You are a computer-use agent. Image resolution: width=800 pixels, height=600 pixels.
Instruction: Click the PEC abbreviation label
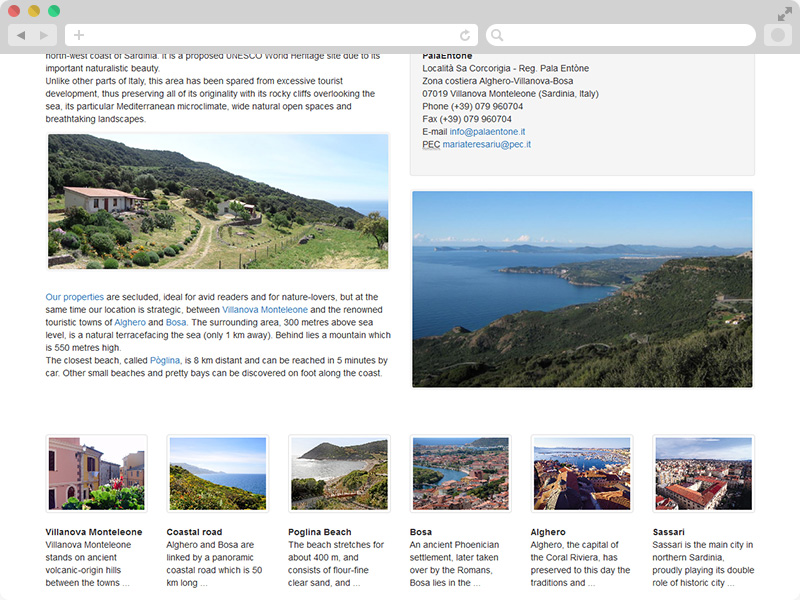[x=431, y=144]
